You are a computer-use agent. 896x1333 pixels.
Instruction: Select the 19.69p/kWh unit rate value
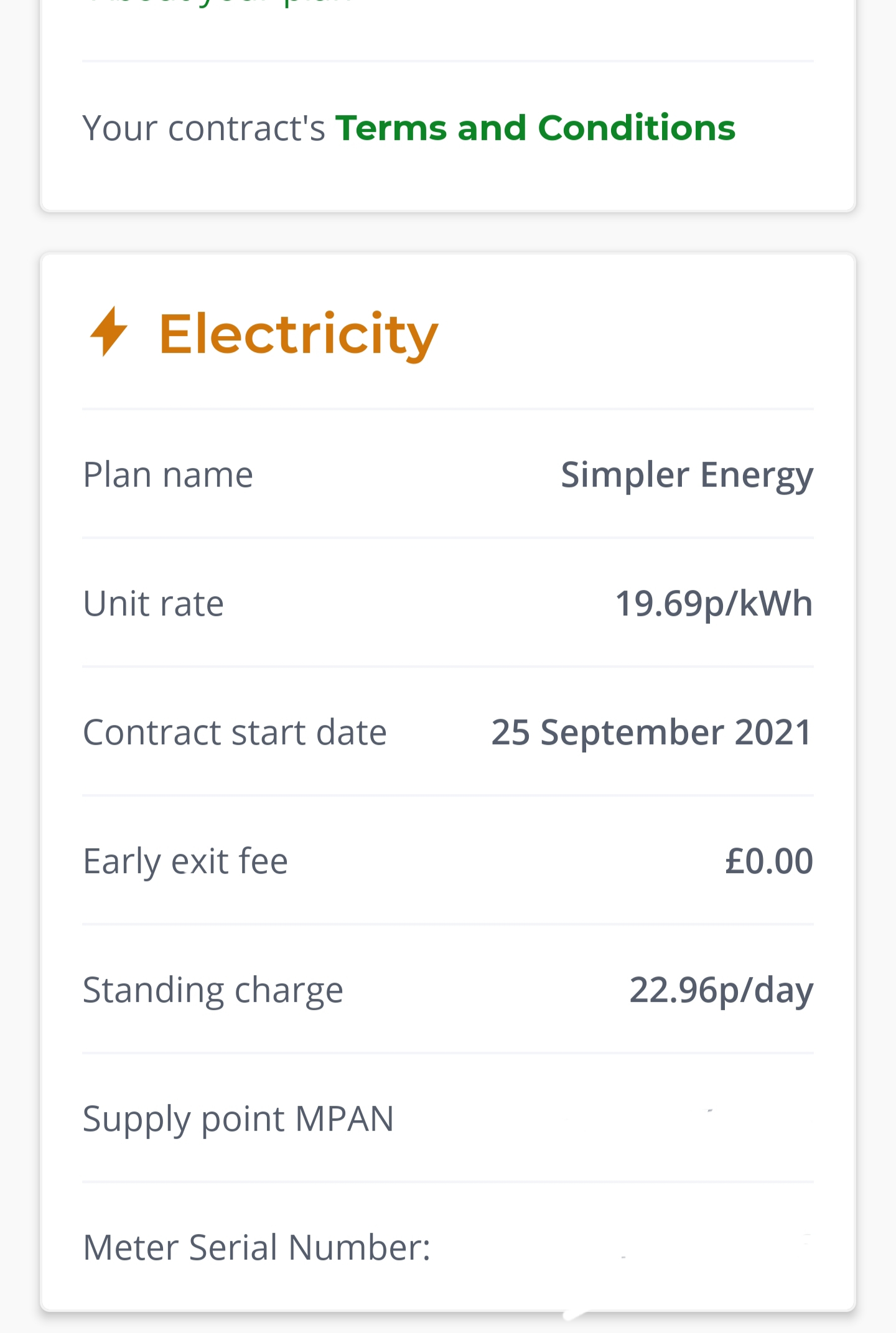click(x=714, y=604)
